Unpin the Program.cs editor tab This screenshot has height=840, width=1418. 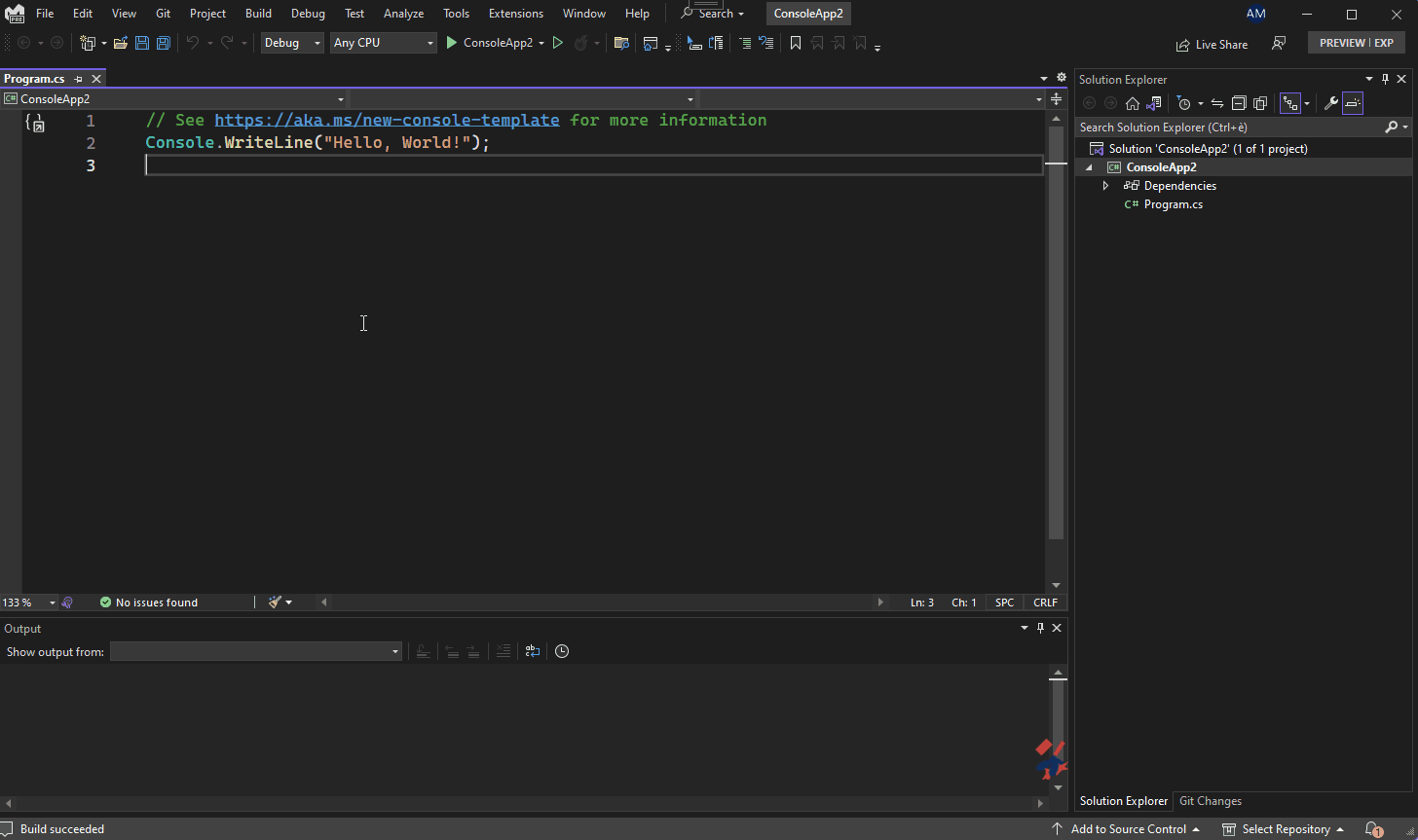[x=77, y=78]
